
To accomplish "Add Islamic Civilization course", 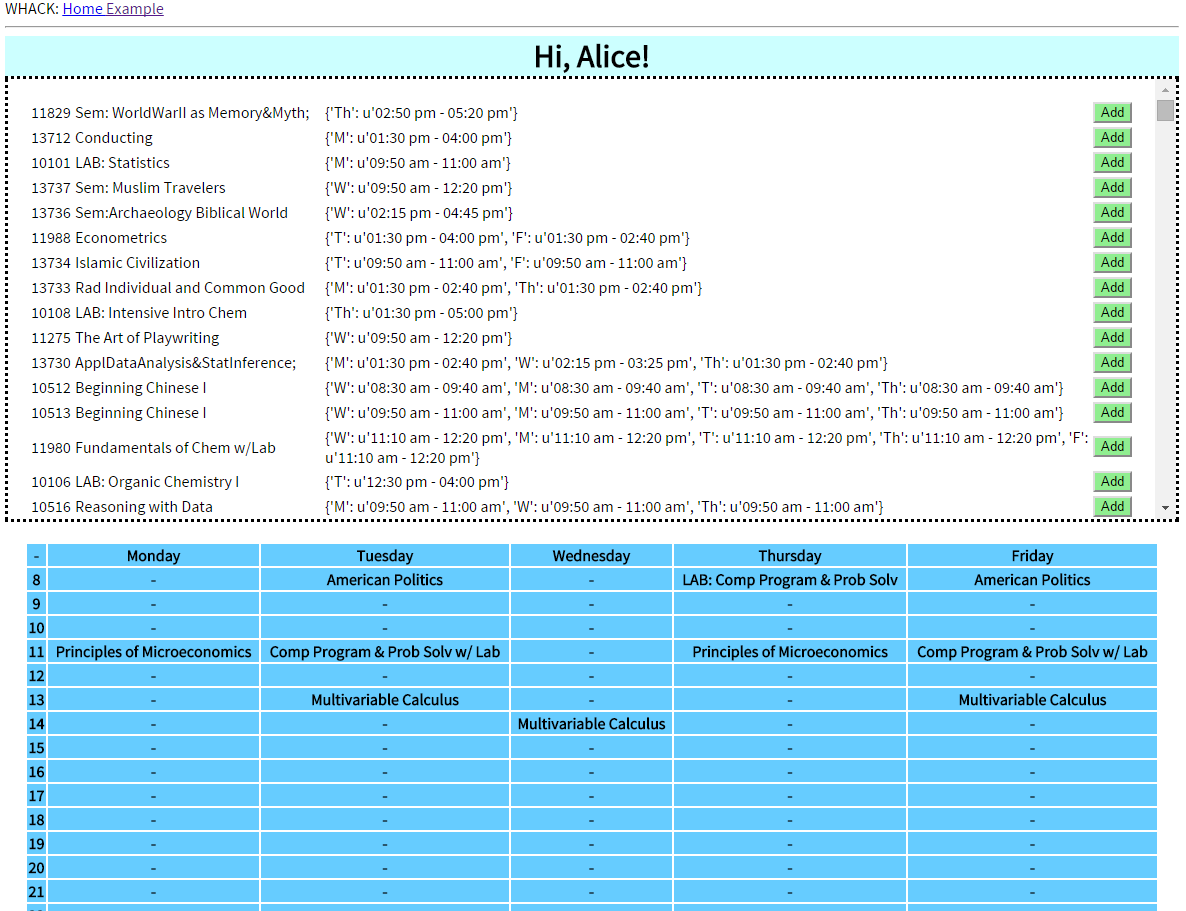I will tap(1112, 263).
